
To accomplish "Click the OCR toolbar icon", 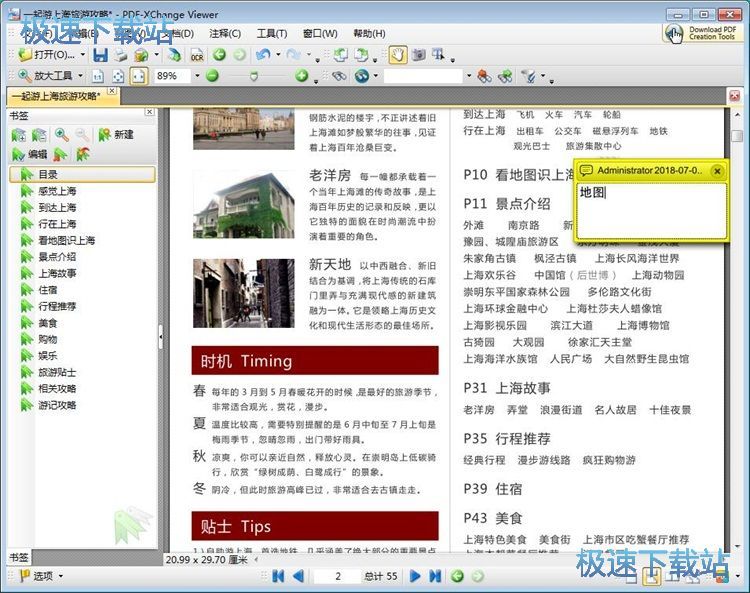I will [x=197, y=55].
